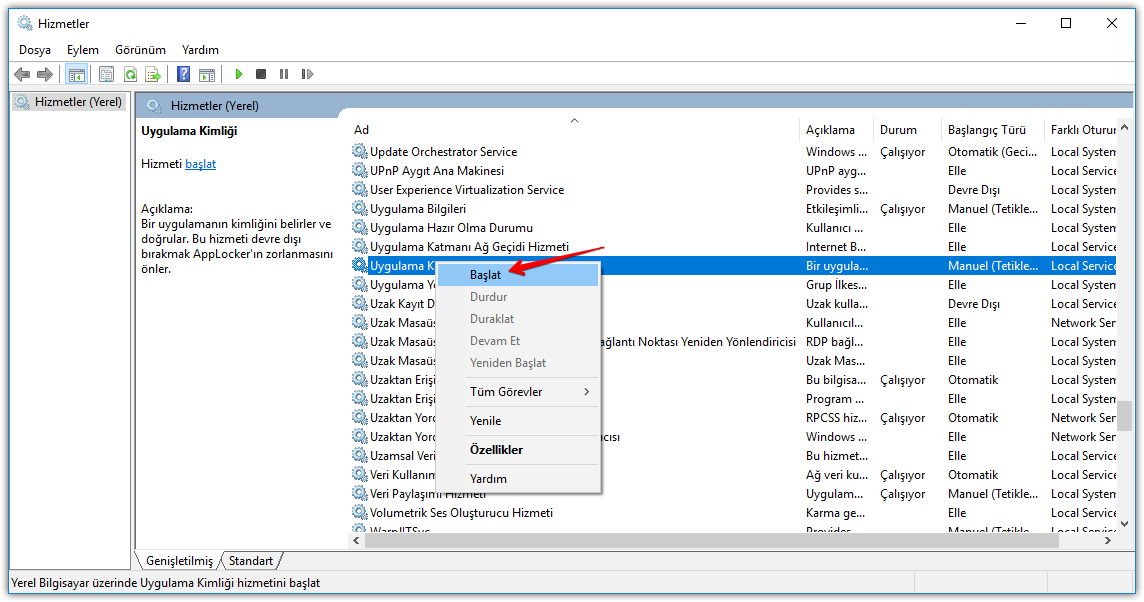
Task: Click the Refresh toolbar icon
Action: (130, 73)
